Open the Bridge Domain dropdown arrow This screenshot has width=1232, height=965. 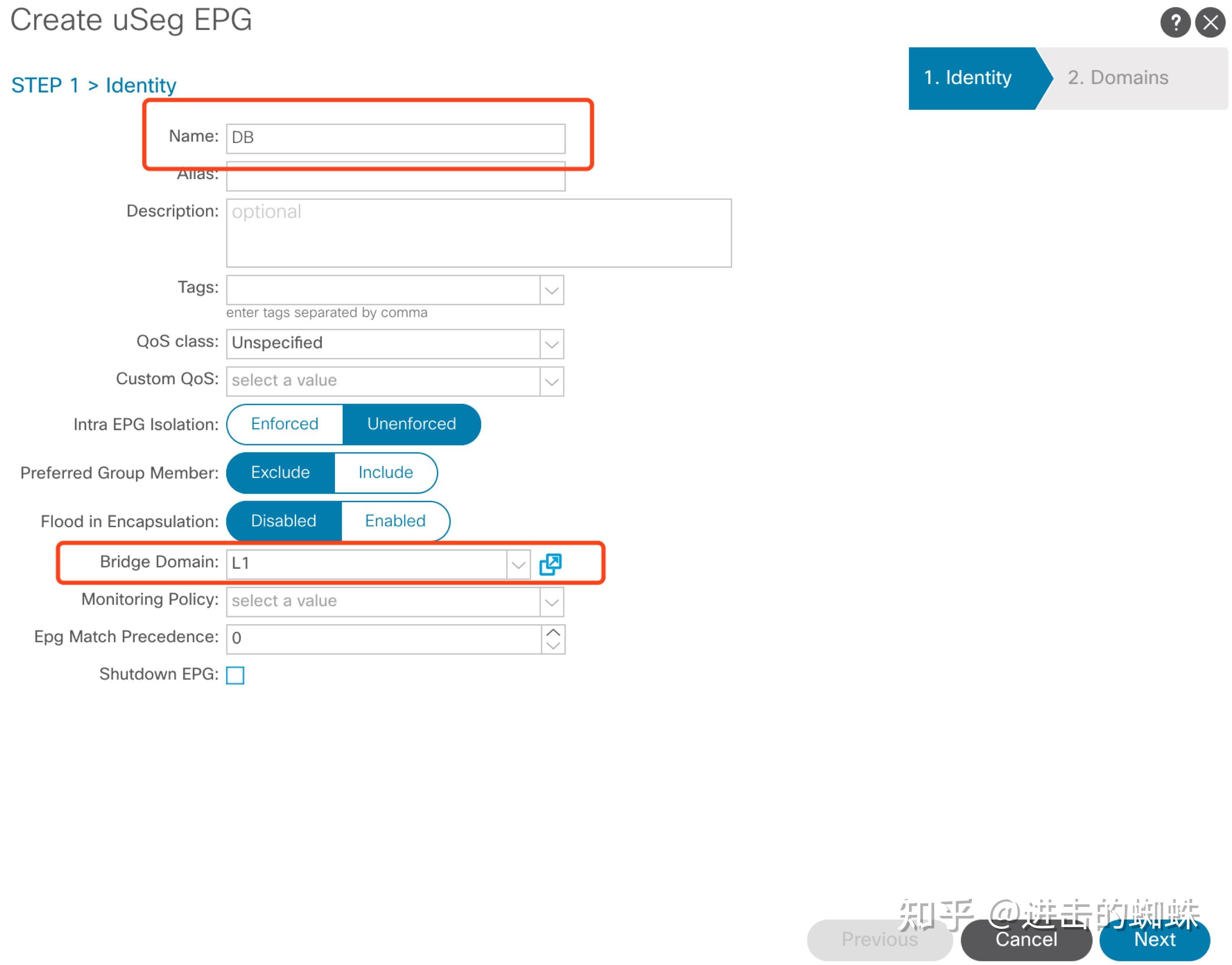click(x=518, y=564)
